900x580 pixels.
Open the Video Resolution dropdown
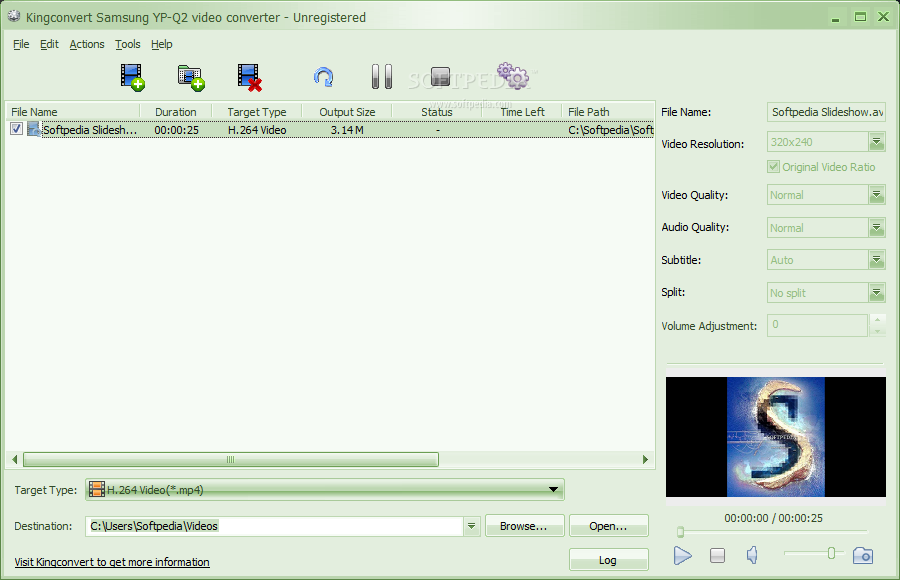coord(876,141)
